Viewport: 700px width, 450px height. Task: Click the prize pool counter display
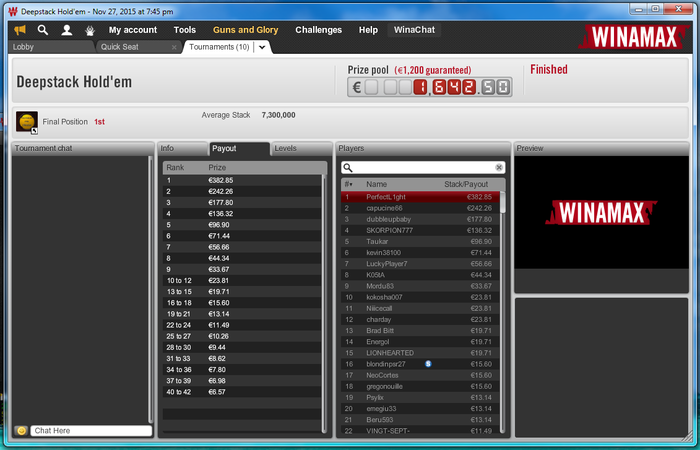(x=429, y=87)
